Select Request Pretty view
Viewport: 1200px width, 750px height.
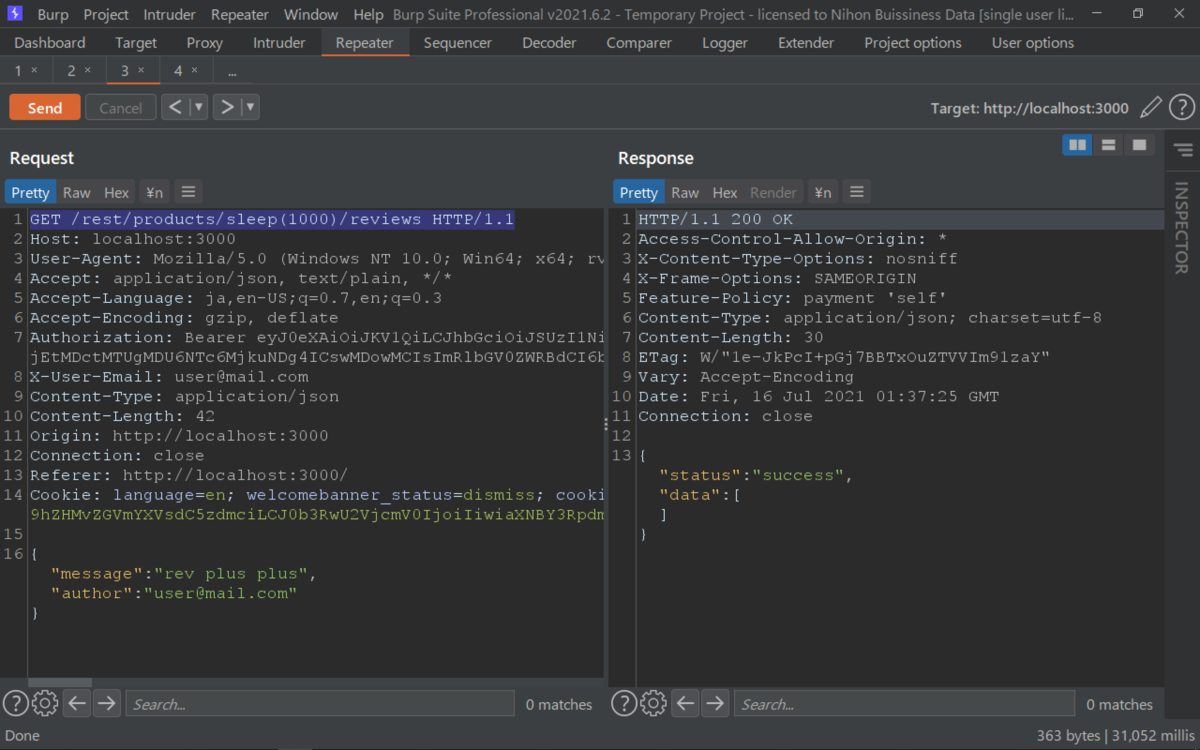pos(31,192)
